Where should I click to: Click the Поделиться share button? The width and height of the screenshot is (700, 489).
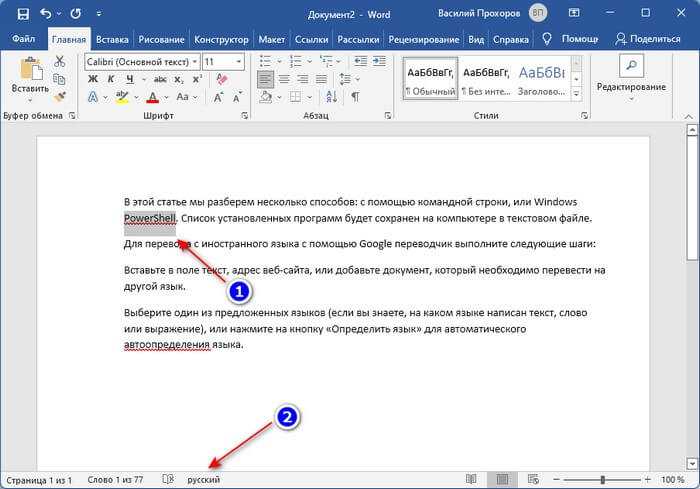point(648,39)
